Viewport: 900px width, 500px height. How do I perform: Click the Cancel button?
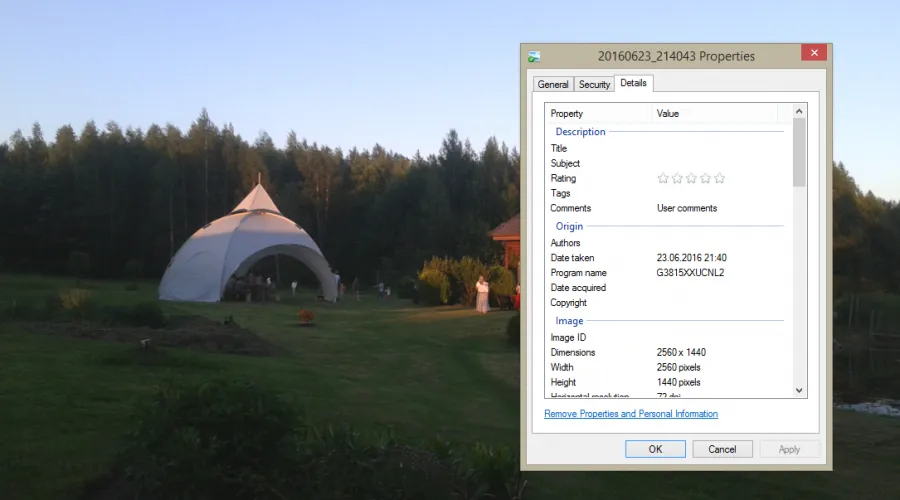click(x=722, y=449)
